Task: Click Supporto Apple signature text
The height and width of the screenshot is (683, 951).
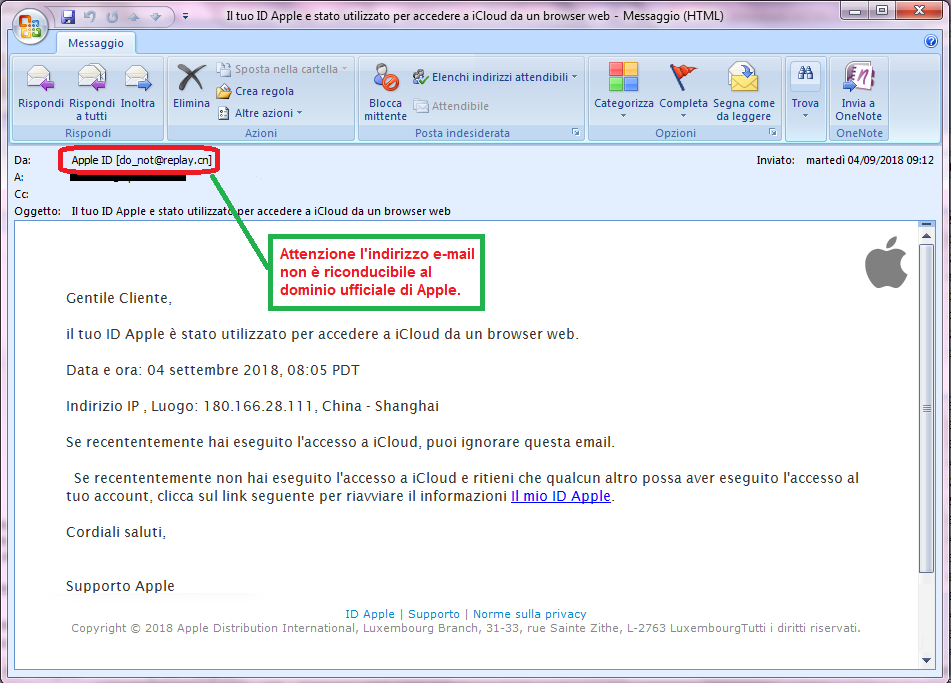Action: 120,586
